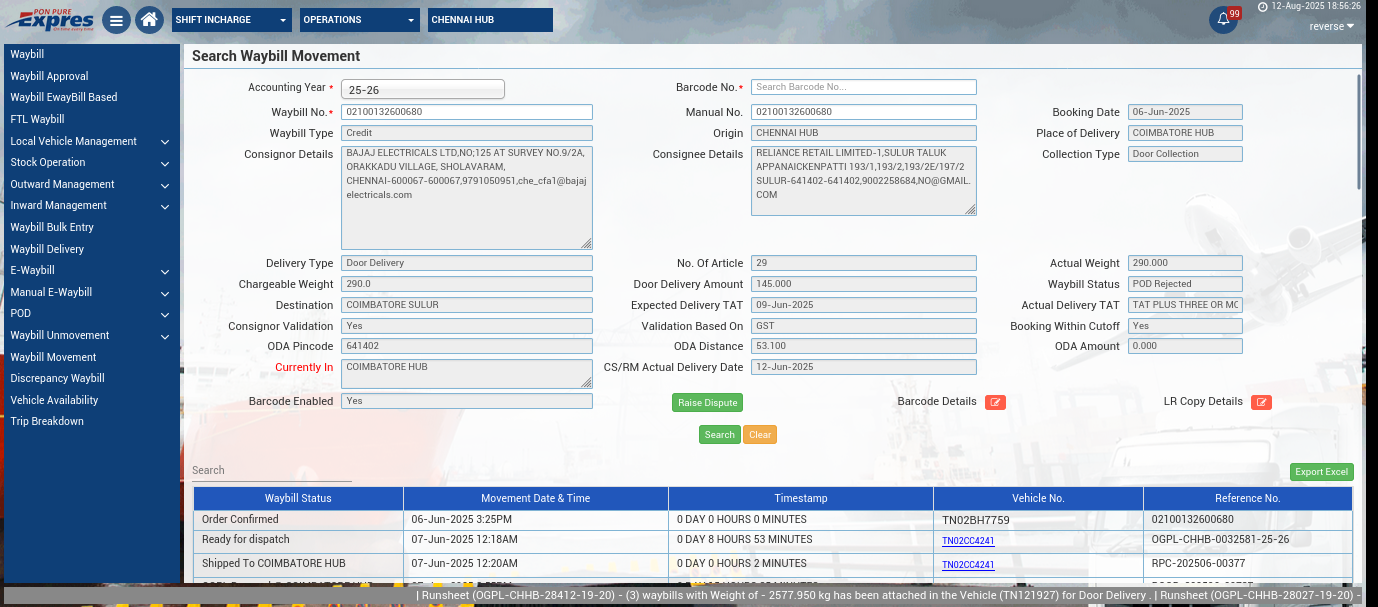Click Barcode Details edit icon
1378x607 pixels.
(995, 402)
